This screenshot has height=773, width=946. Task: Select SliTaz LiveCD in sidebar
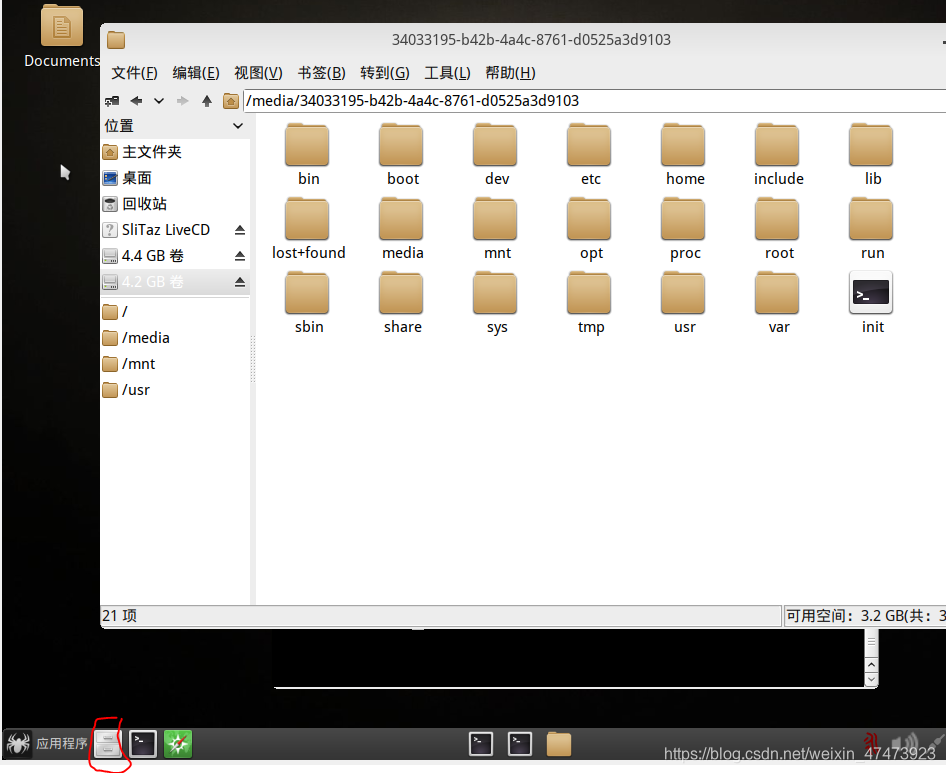coord(166,230)
